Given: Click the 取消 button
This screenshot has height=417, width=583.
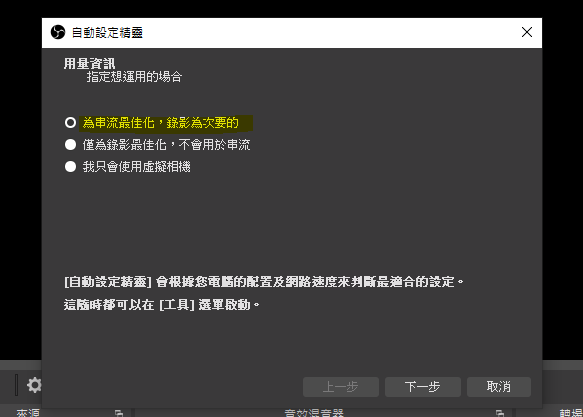Looking at the screenshot, I should [x=499, y=387].
